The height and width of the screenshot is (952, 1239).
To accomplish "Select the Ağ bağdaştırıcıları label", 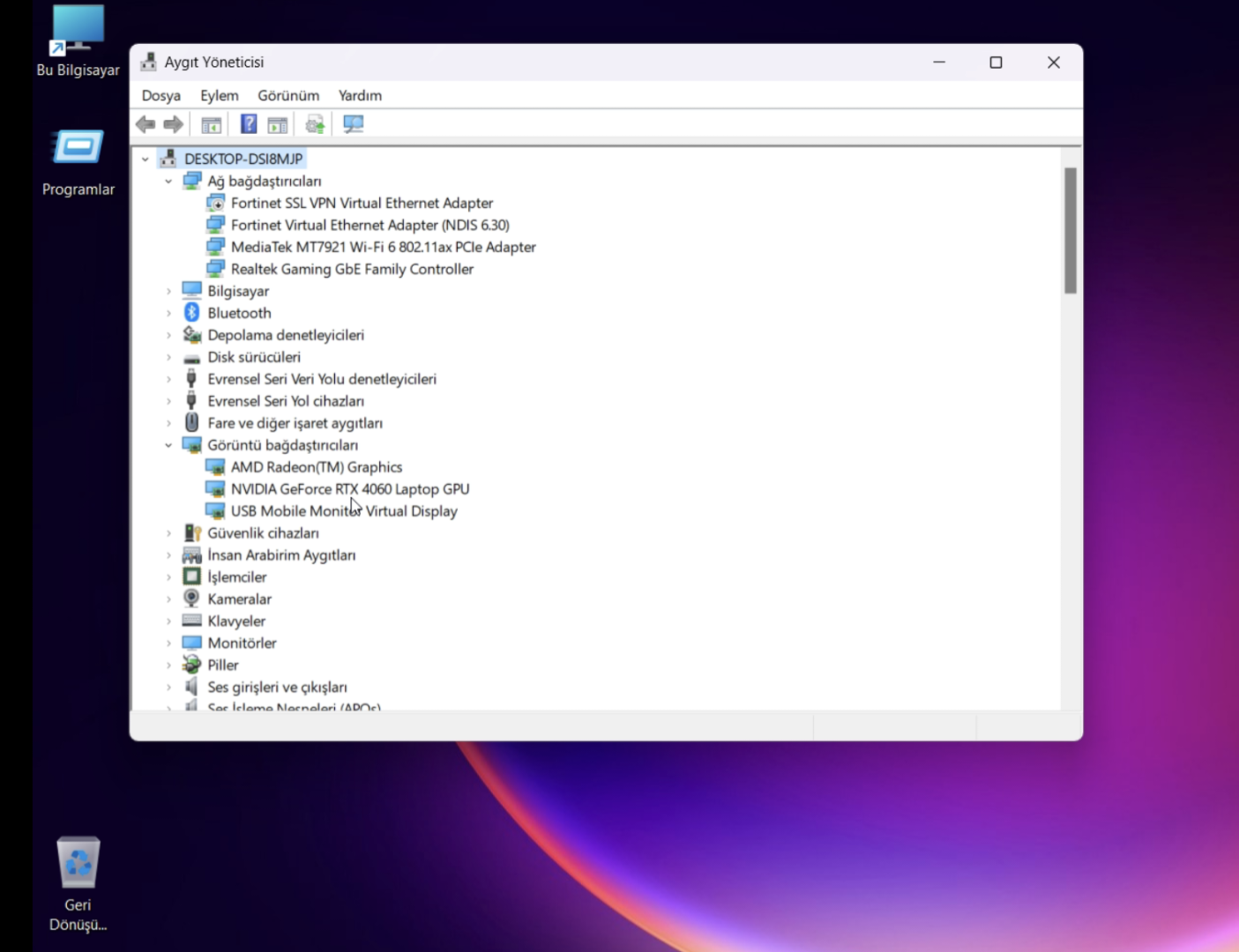I will tap(265, 181).
